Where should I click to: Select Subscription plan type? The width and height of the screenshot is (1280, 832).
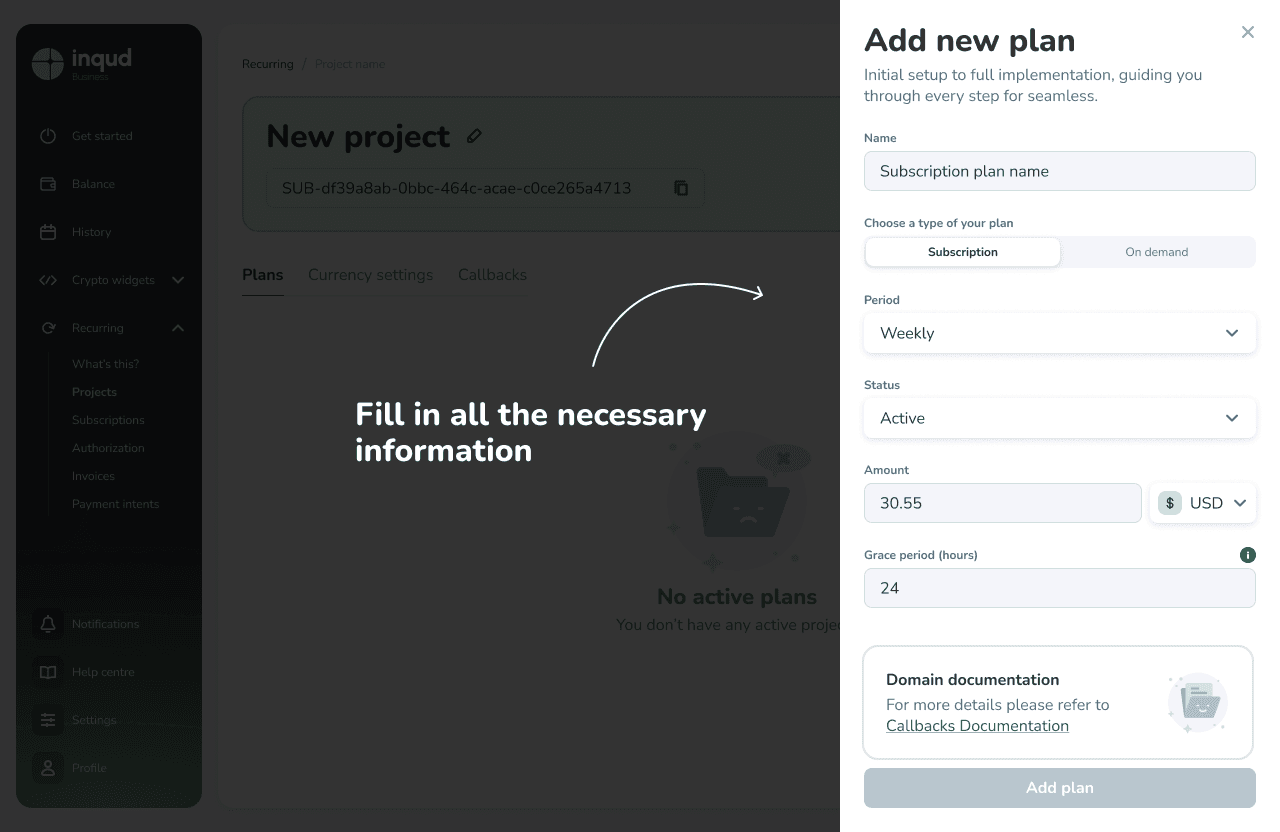962,252
